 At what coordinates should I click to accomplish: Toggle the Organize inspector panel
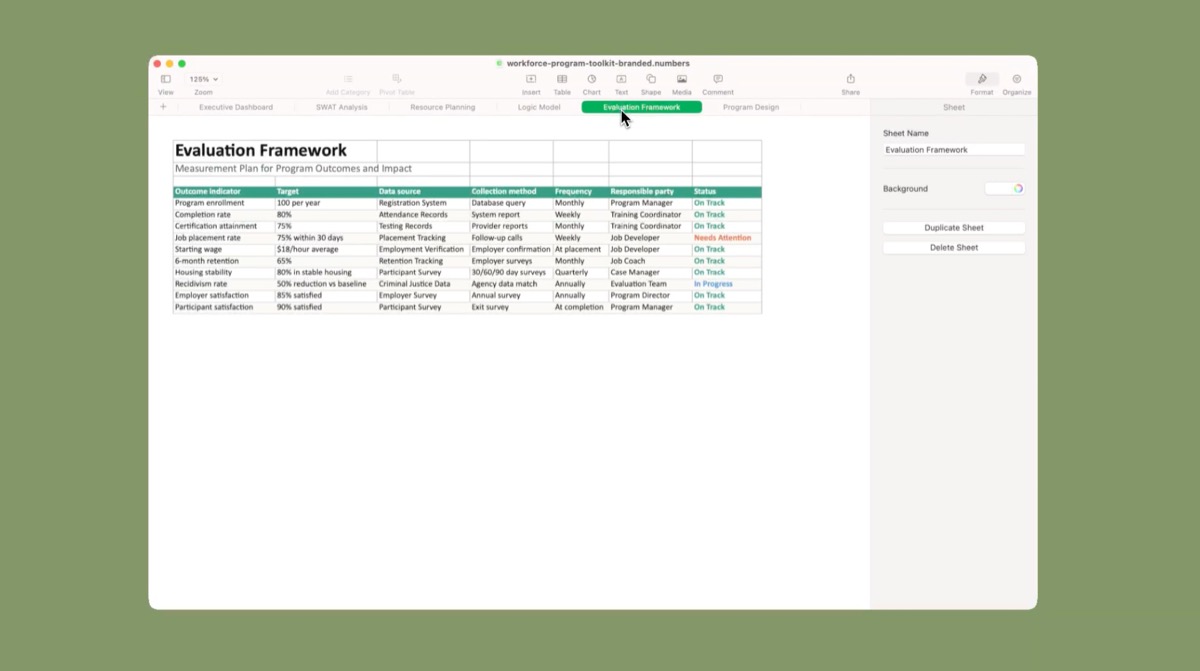1017,79
